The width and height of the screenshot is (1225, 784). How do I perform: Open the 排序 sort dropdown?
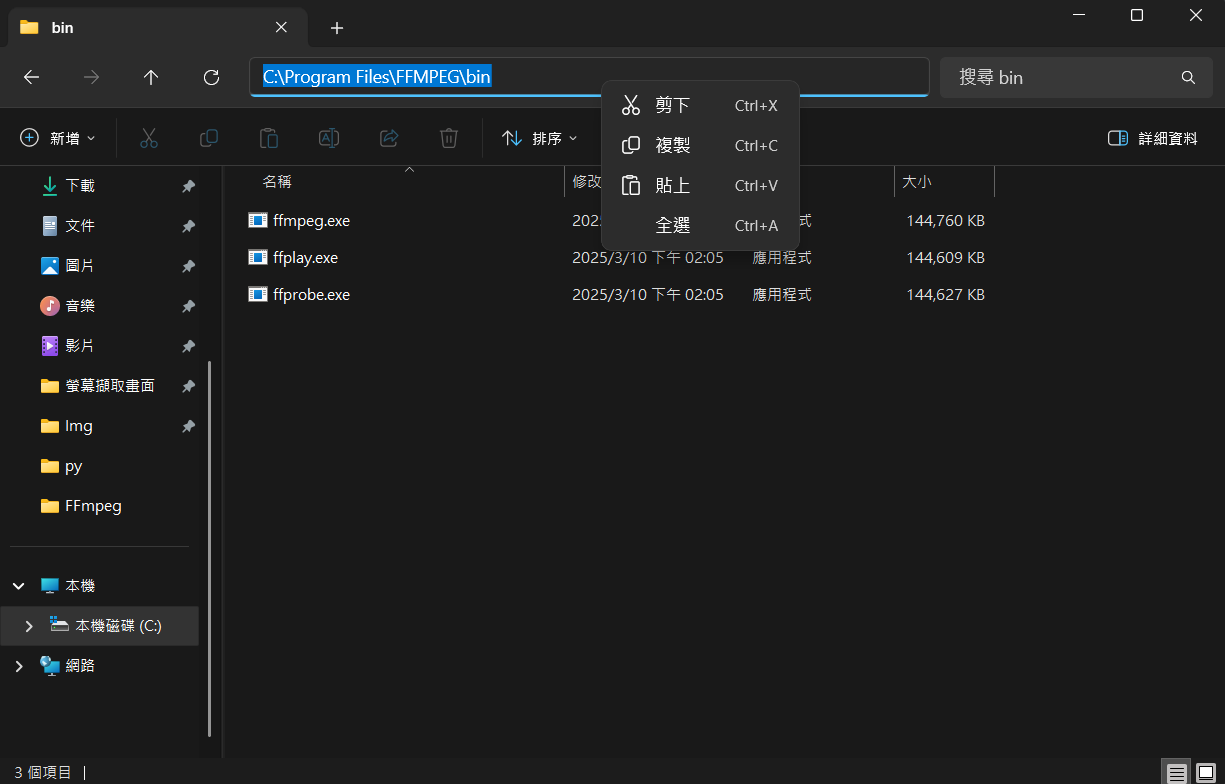coord(540,138)
